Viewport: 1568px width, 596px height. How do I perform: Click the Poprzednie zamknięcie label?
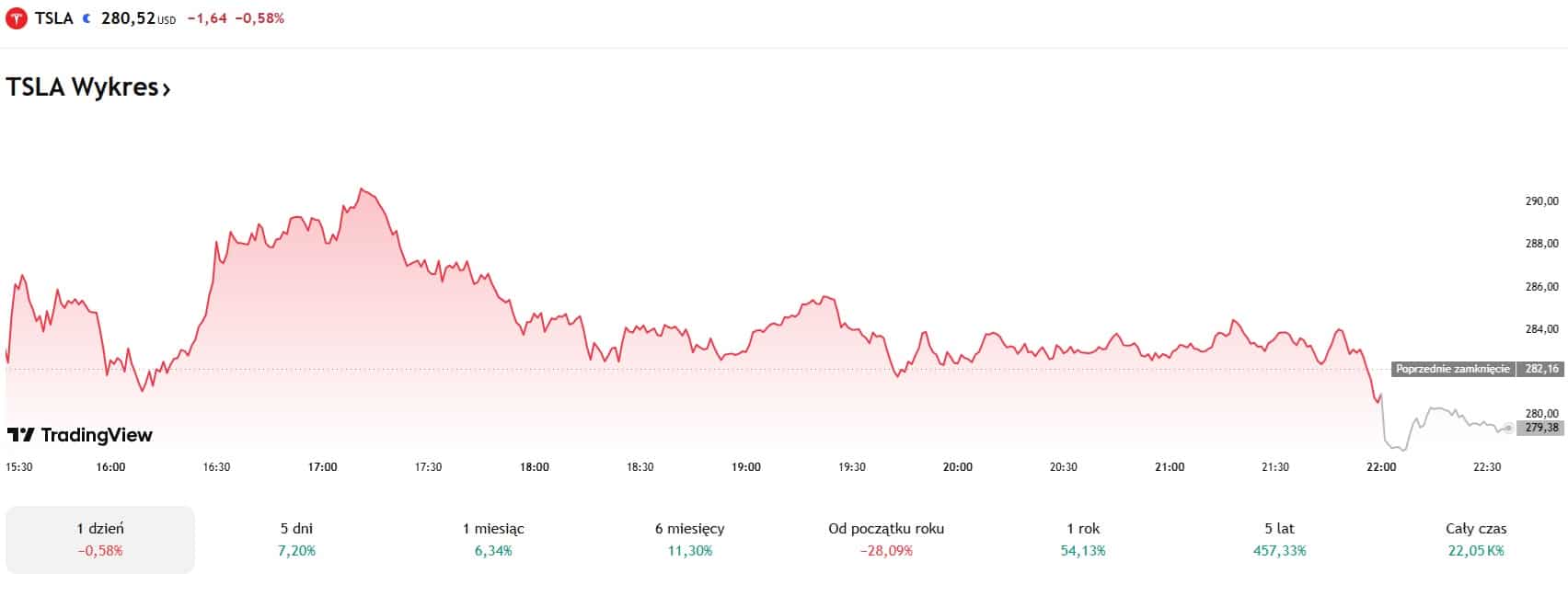click(1452, 369)
